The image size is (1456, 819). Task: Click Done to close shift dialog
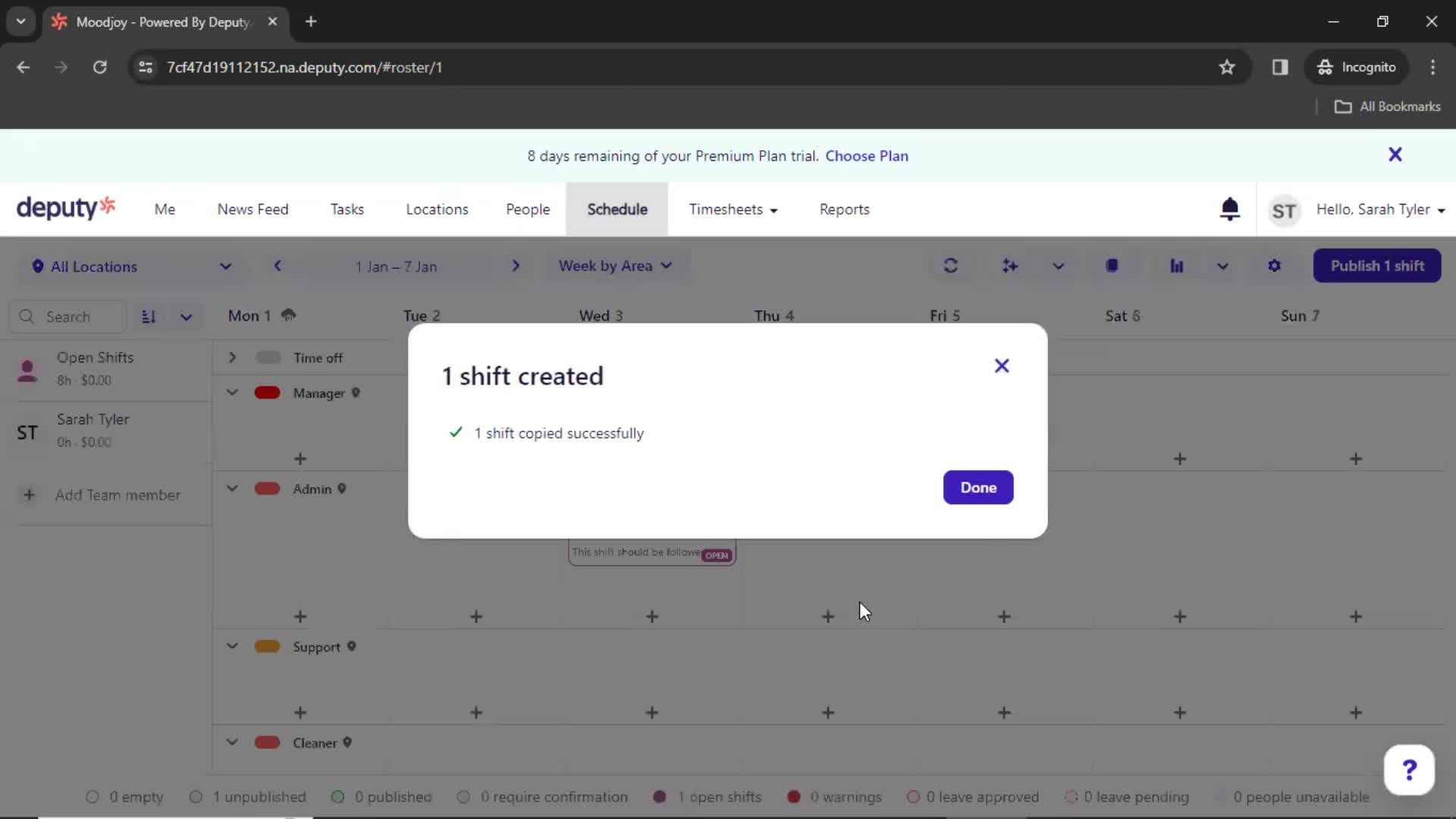click(978, 487)
